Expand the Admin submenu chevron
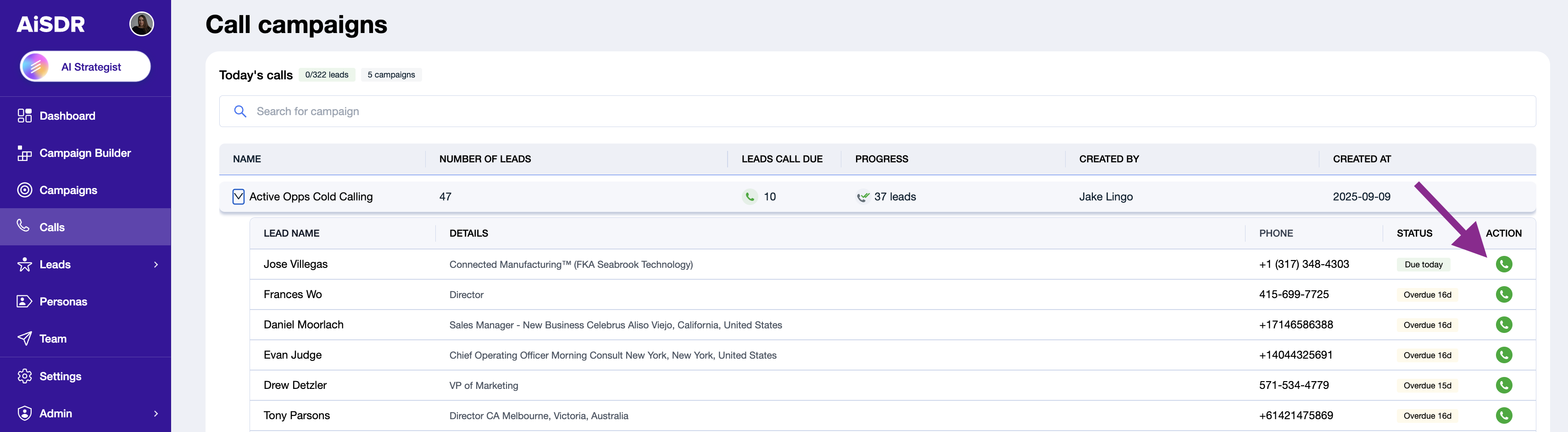1568x432 pixels. [x=156, y=414]
